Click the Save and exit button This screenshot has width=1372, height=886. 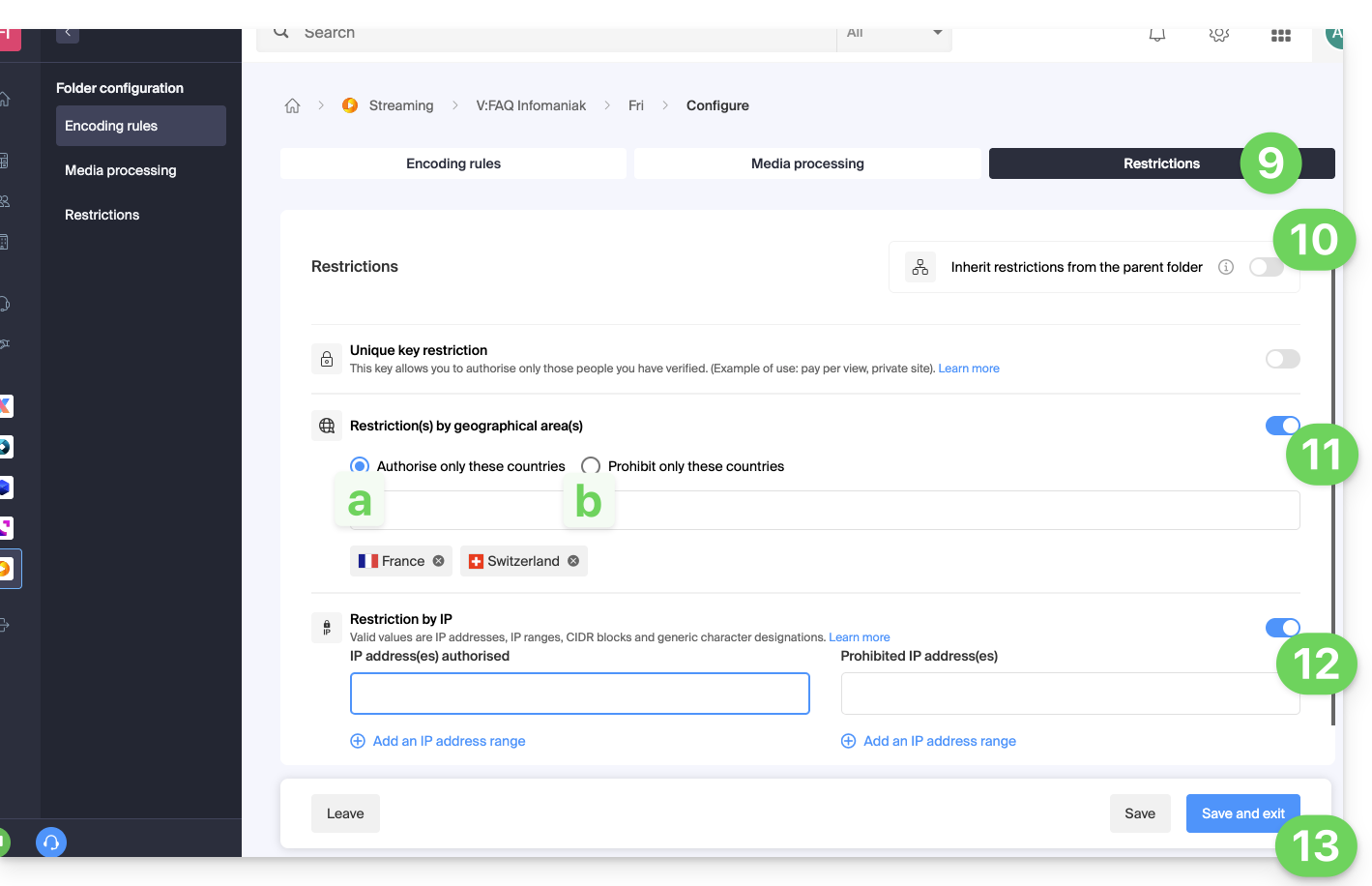pyautogui.click(x=1242, y=813)
